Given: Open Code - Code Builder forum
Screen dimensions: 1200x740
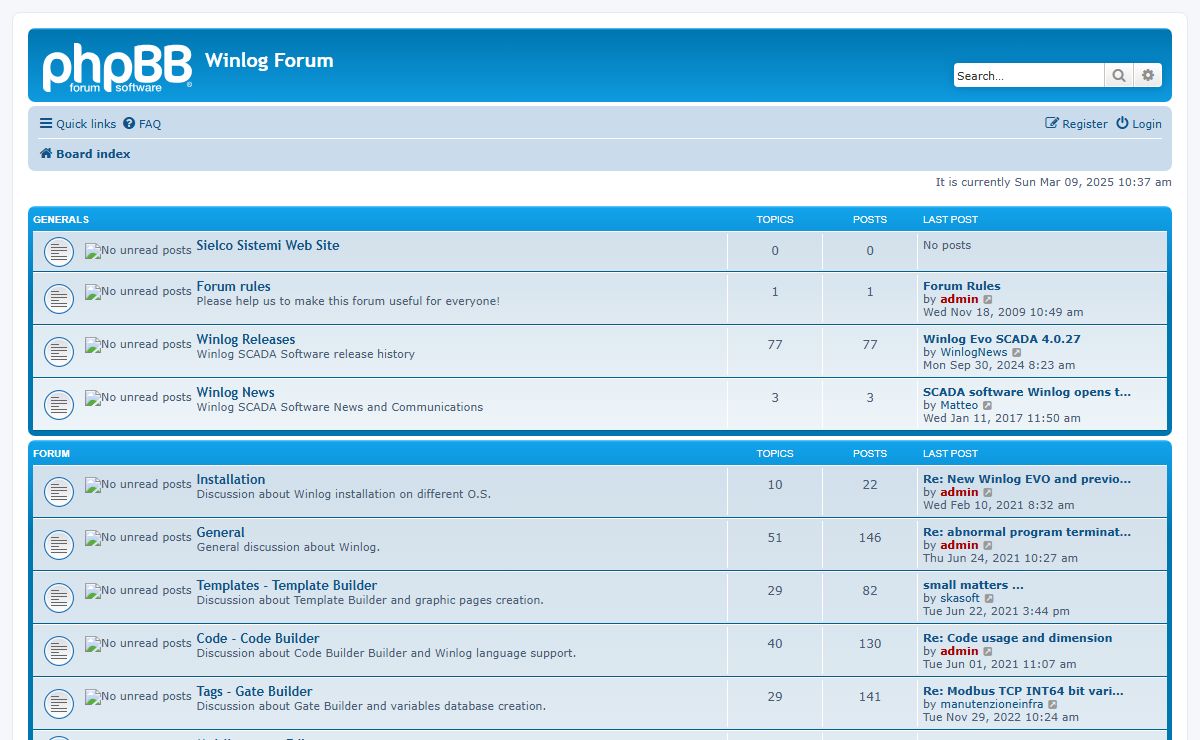Looking at the screenshot, I should tap(258, 638).
